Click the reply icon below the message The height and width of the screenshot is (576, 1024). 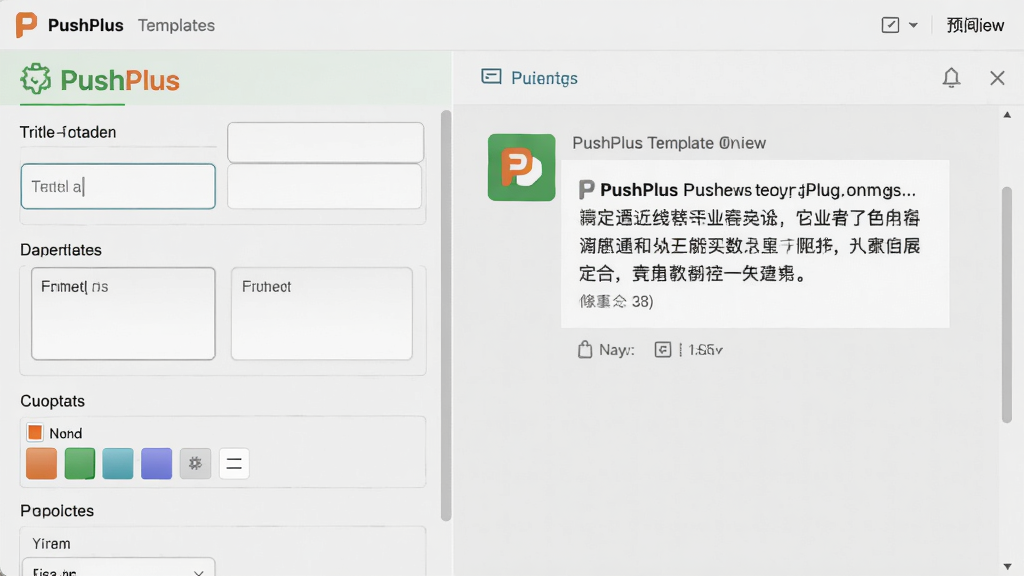pyautogui.click(x=662, y=349)
